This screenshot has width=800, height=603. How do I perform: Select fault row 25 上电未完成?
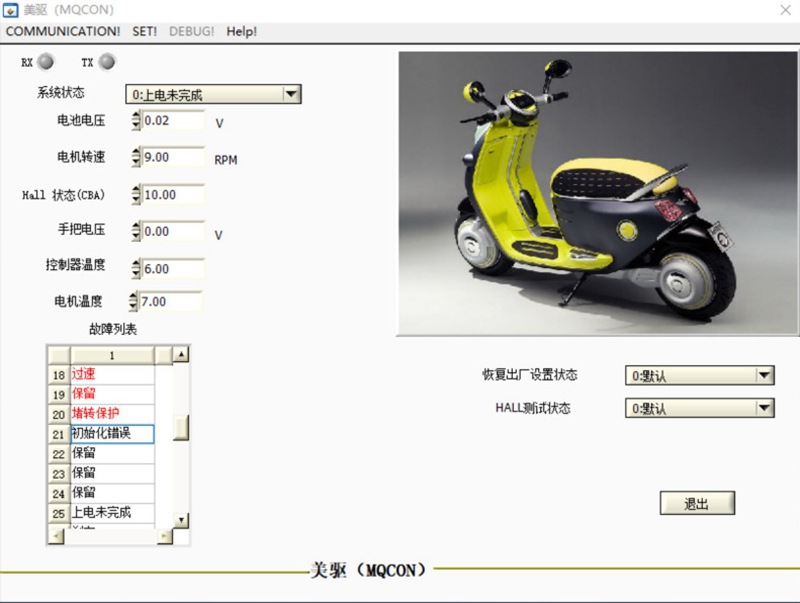(112, 513)
